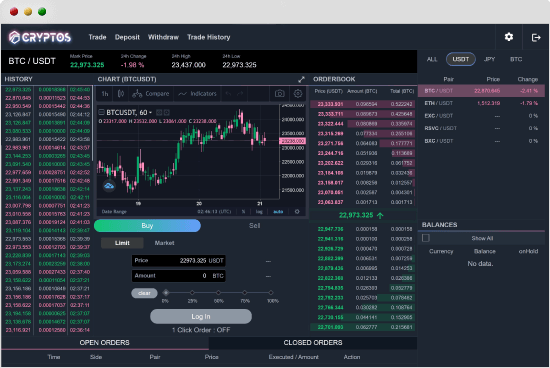Open the Trade History page

pos(209,37)
